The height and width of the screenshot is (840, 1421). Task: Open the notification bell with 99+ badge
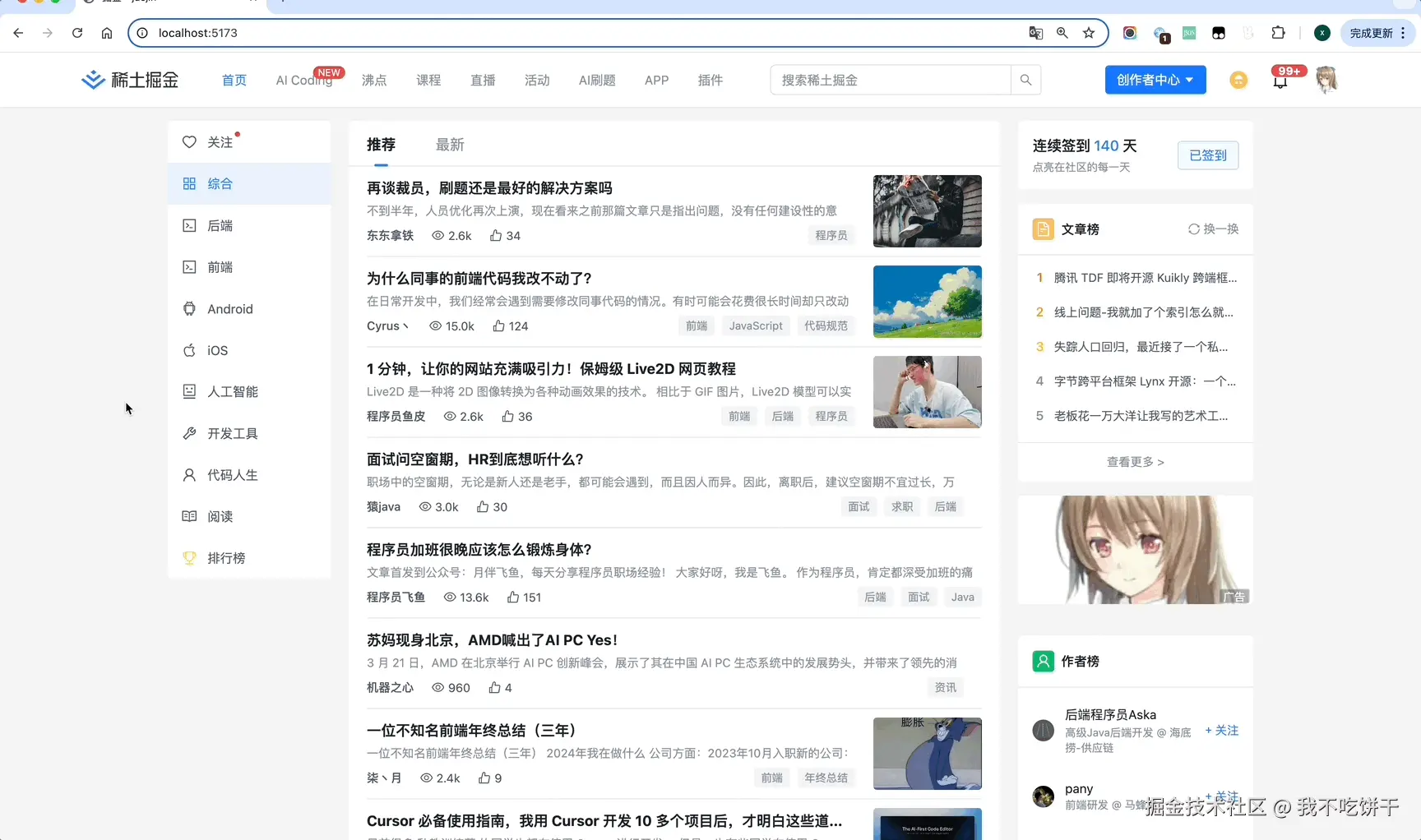(1280, 82)
